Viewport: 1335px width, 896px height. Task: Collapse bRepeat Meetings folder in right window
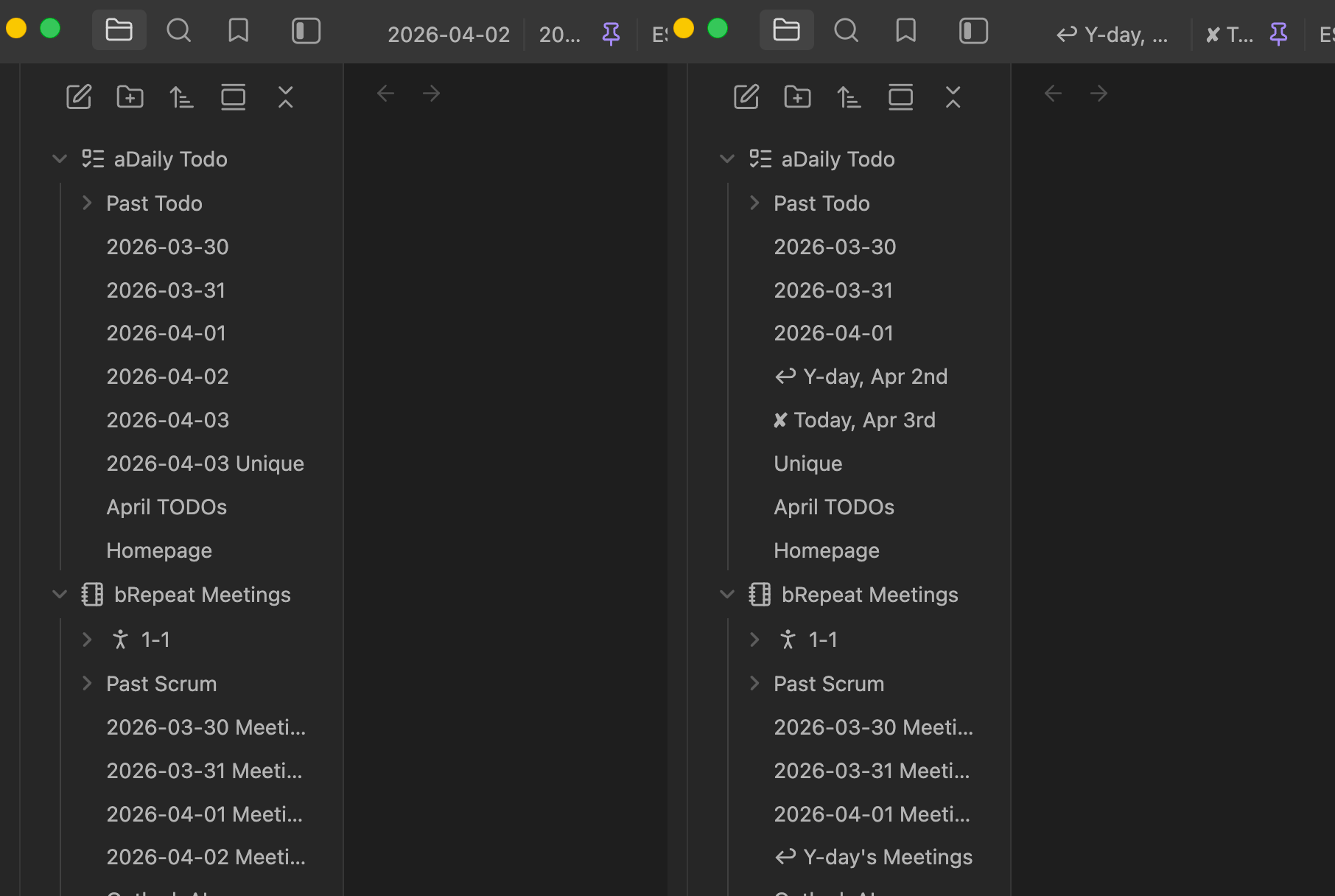tap(727, 595)
